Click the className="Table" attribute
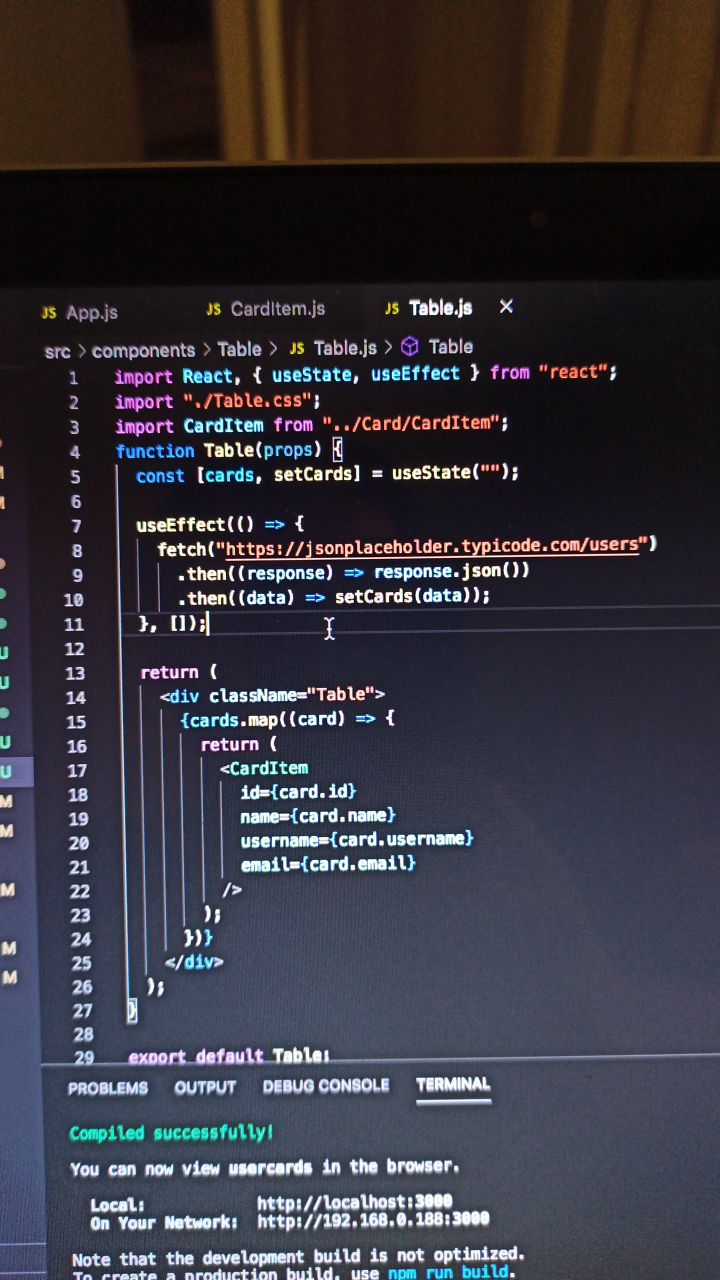 click(291, 694)
